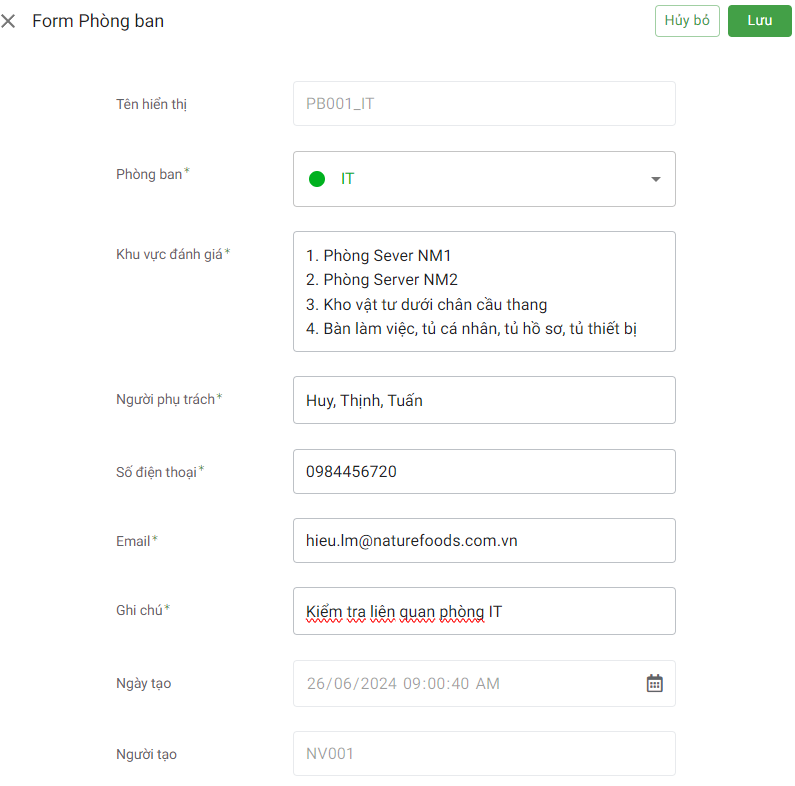Click the Khu vực đánh giá label
The width and height of the screenshot is (795, 786).
coord(169,254)
